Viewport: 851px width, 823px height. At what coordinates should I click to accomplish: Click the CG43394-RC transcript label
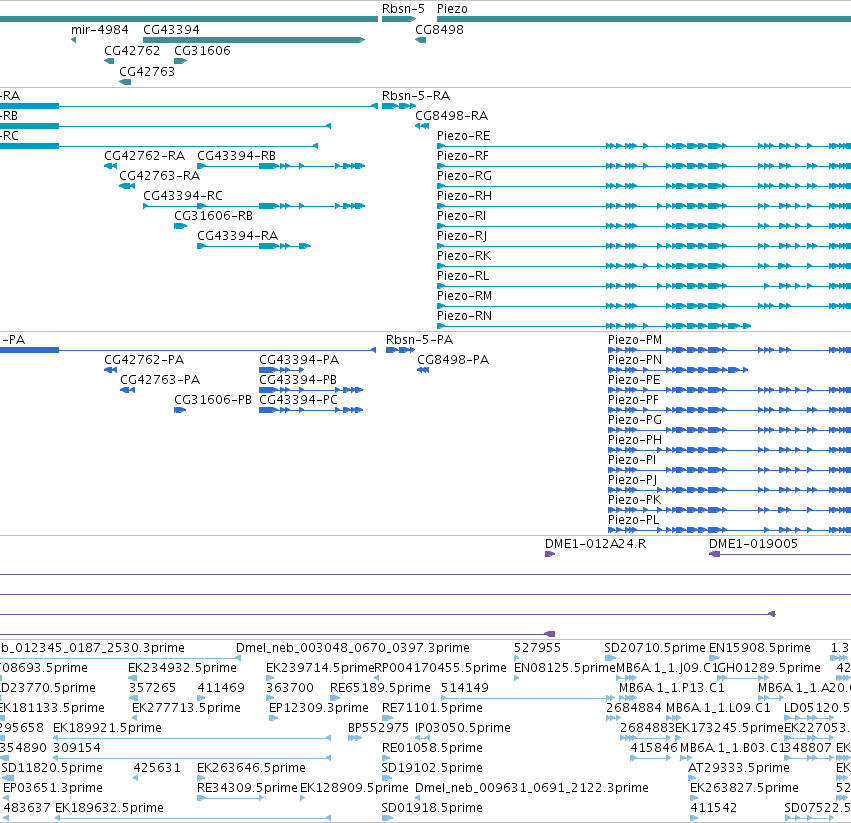pos(182,195)
